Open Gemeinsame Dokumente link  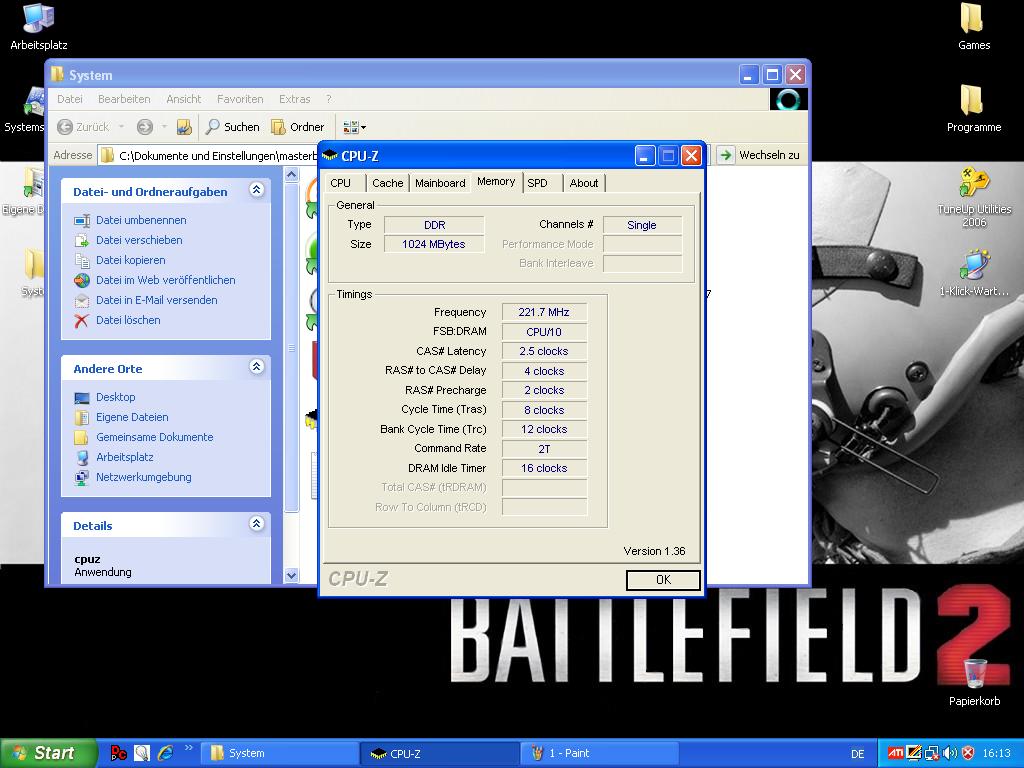pyautogui.click(x=155, y=437)
